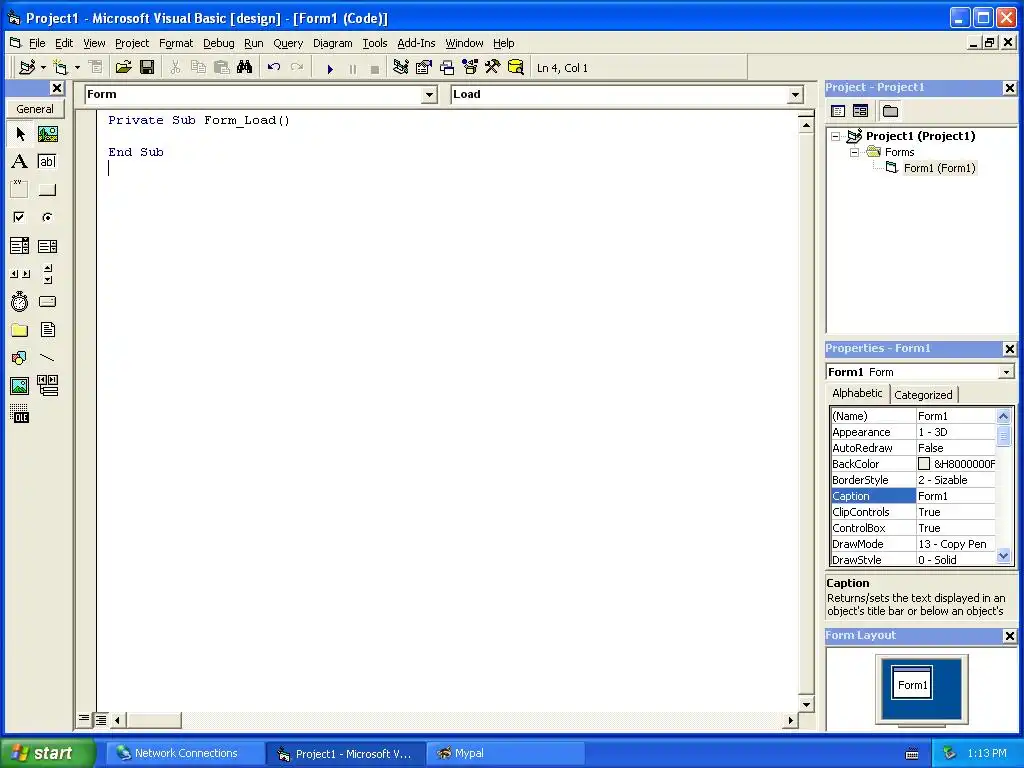1024x768 pixels.
Task: Open the Add-Ins menu
Action: click(x=416, y=43)
